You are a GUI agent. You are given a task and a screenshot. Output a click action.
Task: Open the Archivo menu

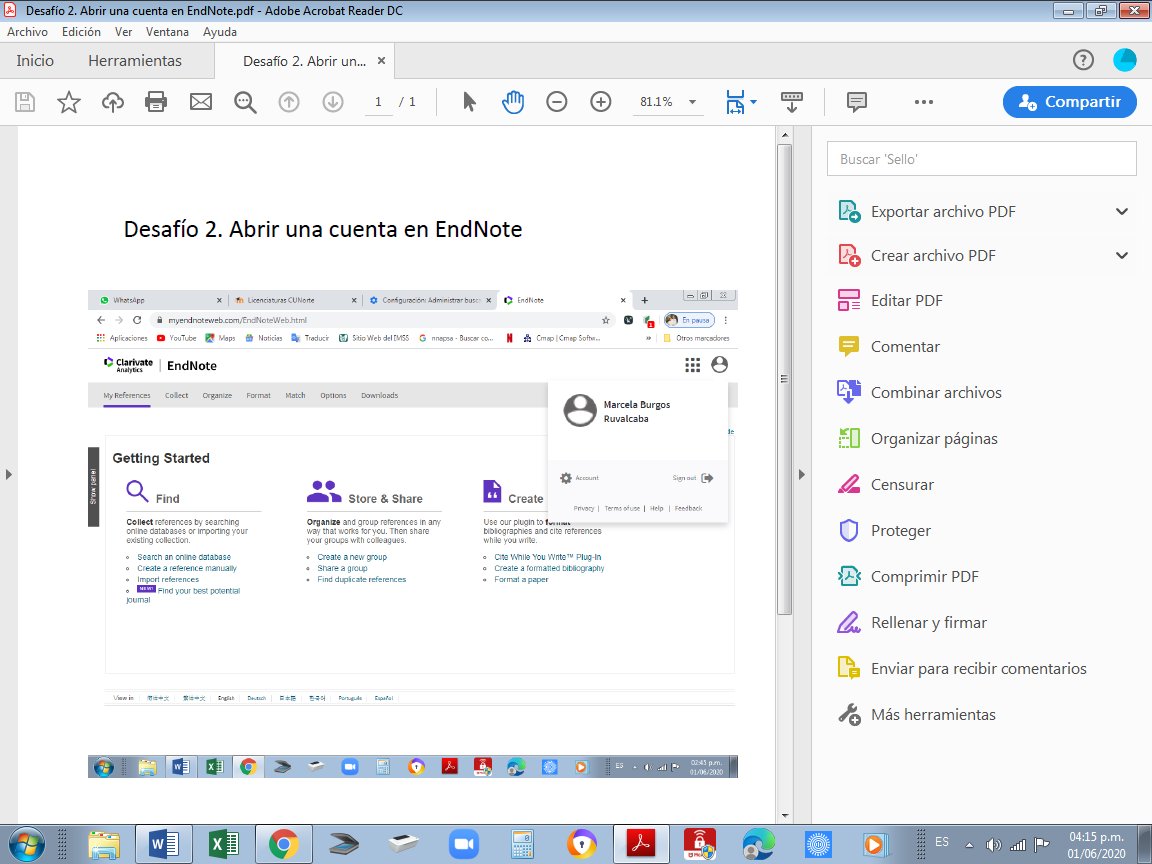(x=27, y=32)
